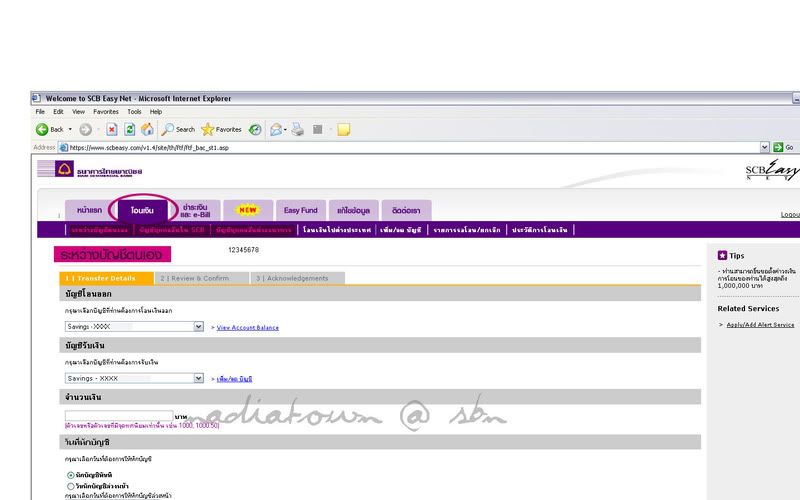Click the View Account Balance link
The image size is (800, 500).
[x=247, y=328]
